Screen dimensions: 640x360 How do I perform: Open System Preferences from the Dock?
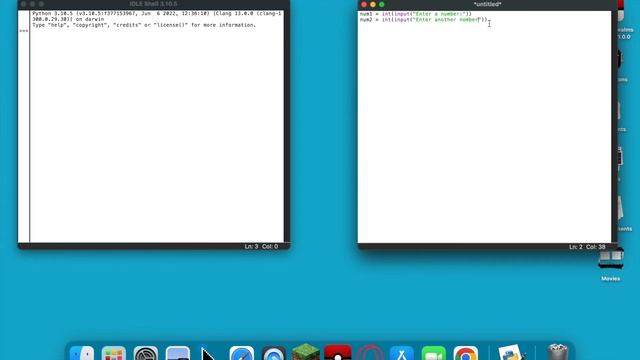tap(146, 353)
